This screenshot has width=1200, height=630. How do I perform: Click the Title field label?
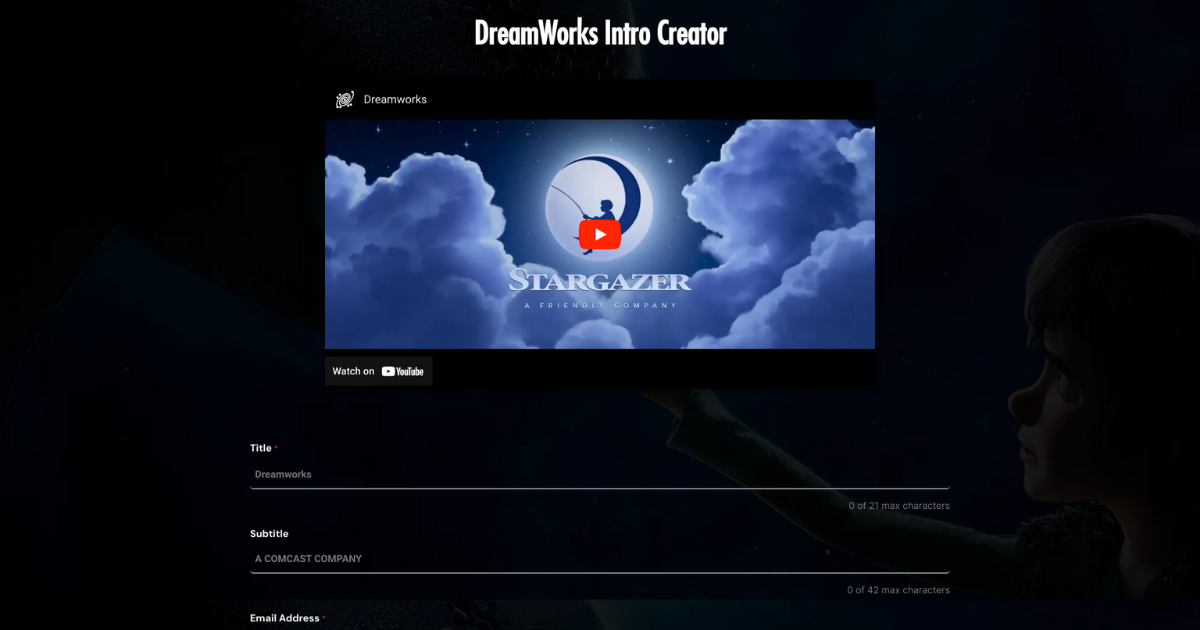pos(259,448)
